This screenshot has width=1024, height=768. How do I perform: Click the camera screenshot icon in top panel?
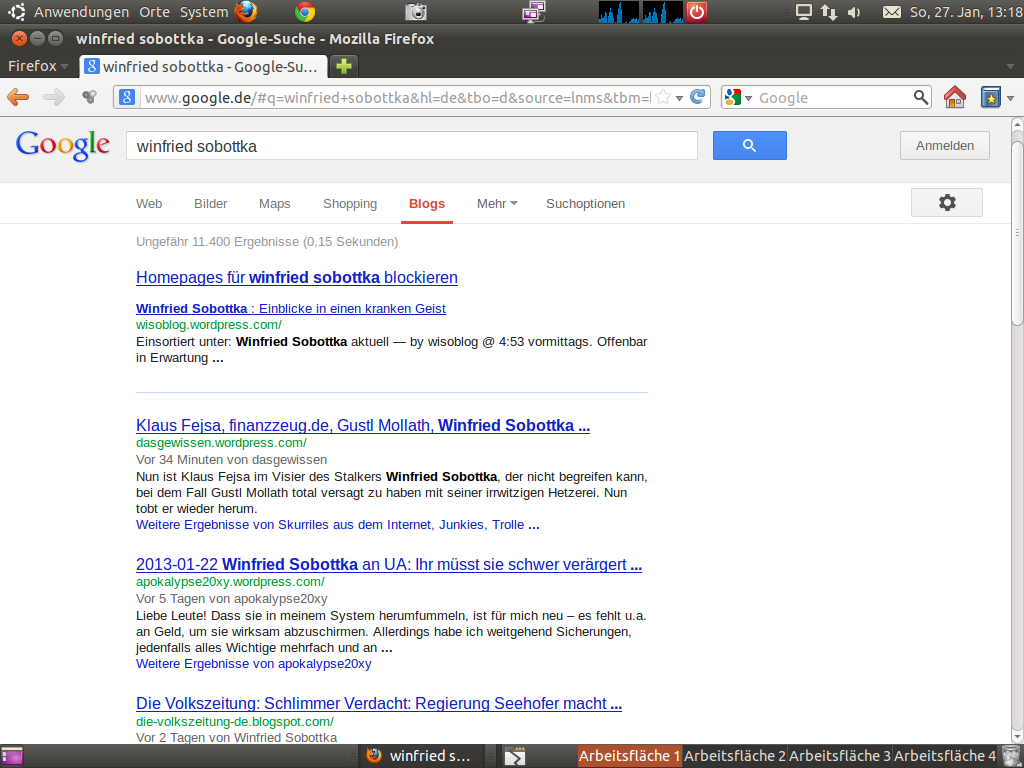(x=415, y=12)
